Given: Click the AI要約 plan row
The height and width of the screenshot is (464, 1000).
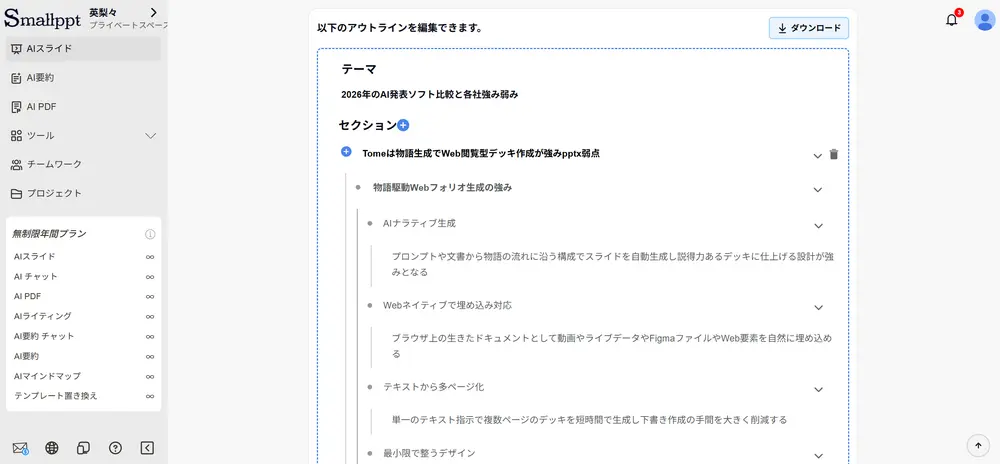Looking at the screenshot, I should click(x=84, y=356).
